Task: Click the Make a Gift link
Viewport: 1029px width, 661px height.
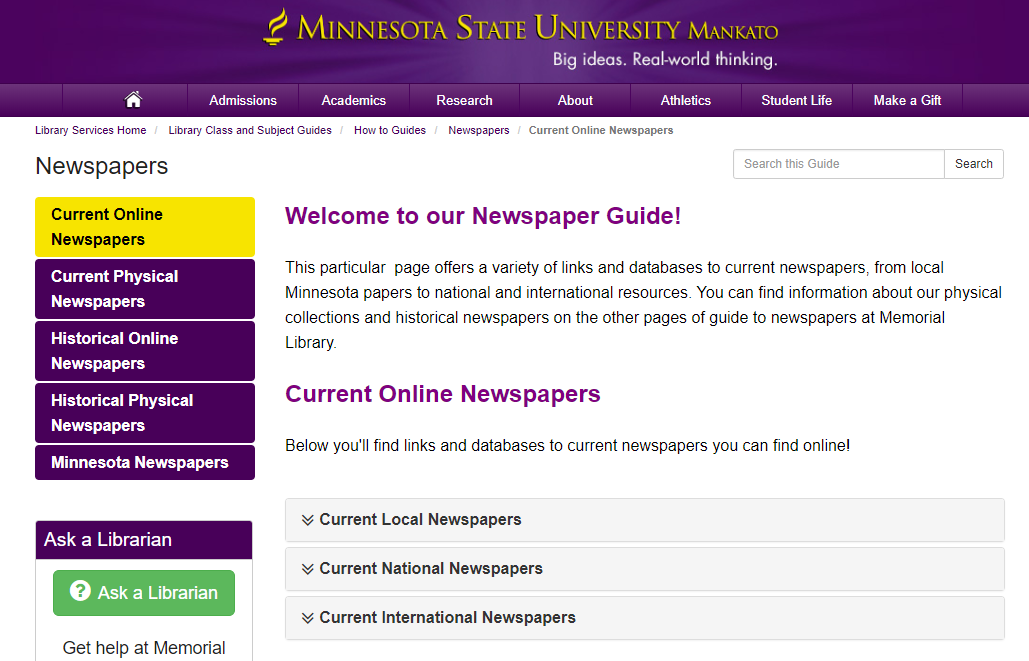Action: (907, 100)
